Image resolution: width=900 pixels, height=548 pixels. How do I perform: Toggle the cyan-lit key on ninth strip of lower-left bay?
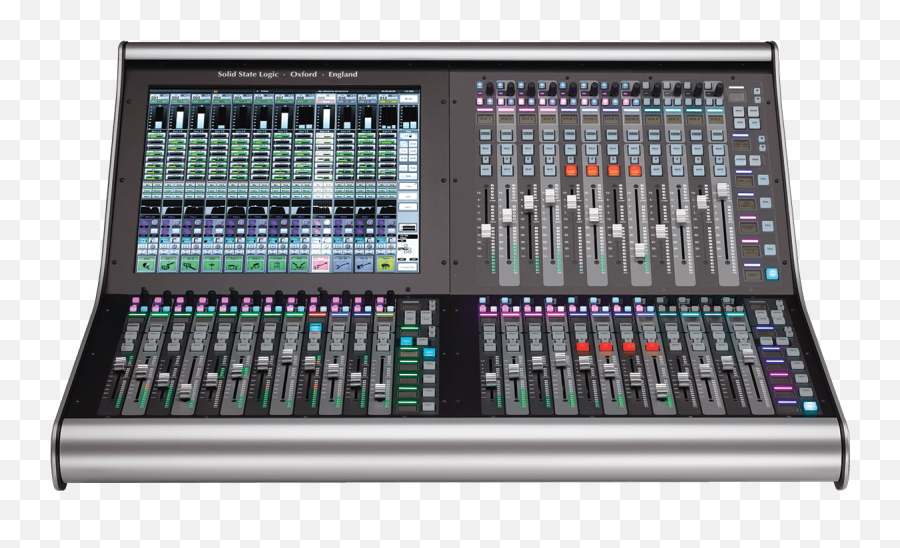tap(316, 328)
